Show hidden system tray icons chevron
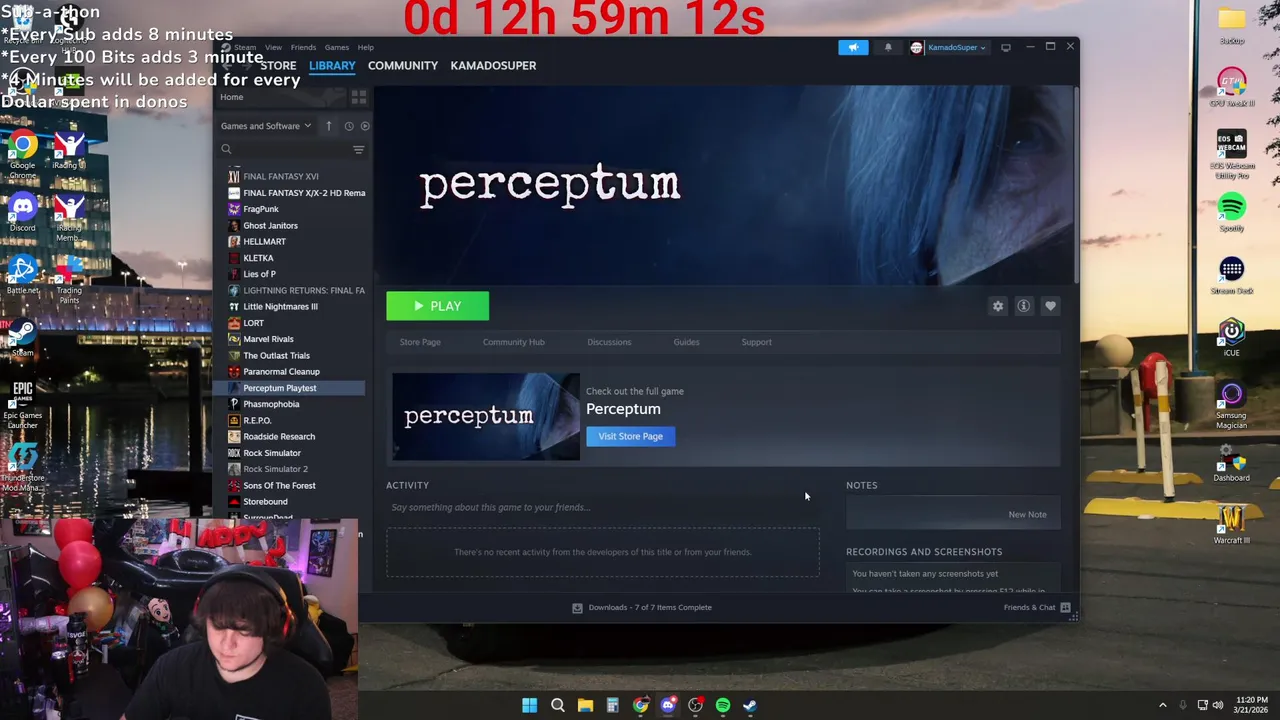The height and width of the screenshot is (720, 1280). click(x=1162, y=705)
